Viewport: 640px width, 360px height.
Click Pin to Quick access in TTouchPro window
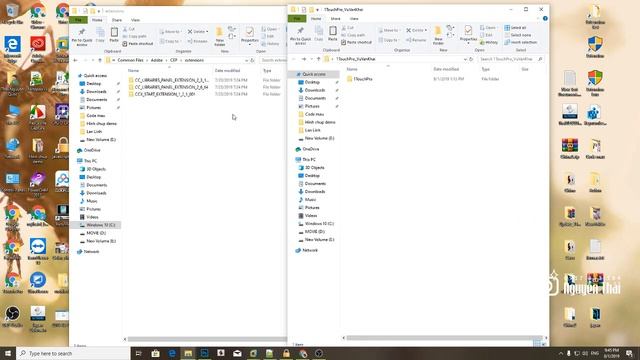(300, 35)
